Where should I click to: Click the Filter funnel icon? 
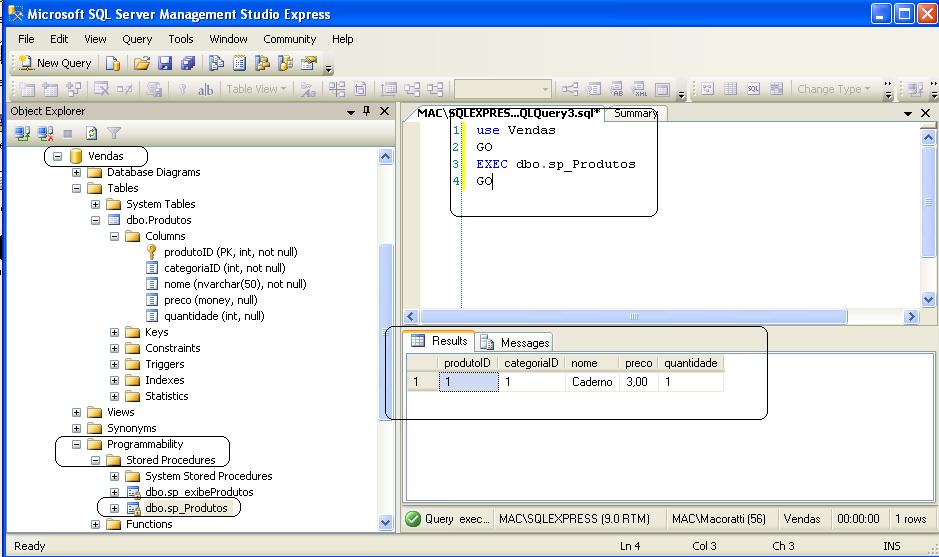114,133
